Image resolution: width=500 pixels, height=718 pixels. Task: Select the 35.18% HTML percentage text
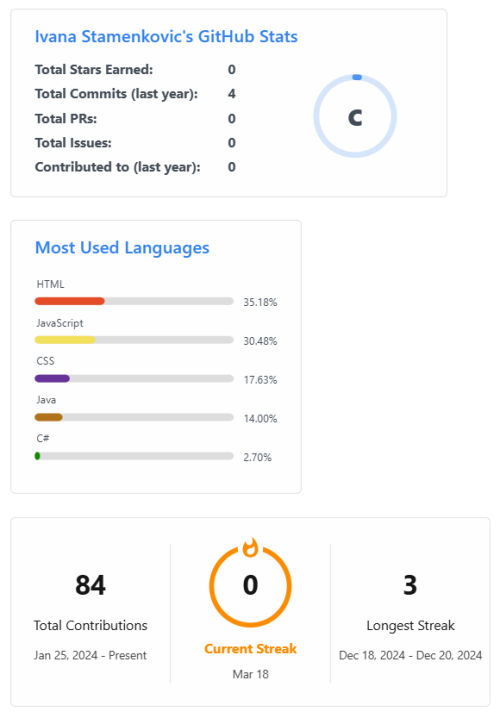[260, 302]
